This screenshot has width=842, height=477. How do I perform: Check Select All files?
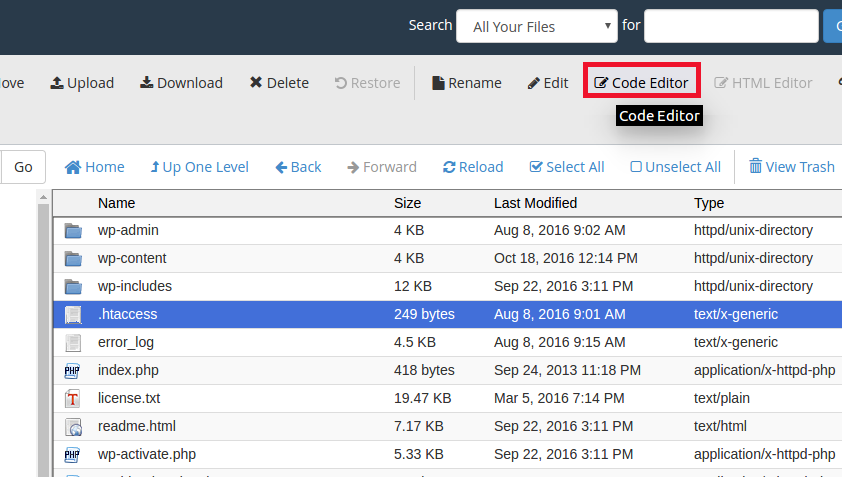coord(566,167)
